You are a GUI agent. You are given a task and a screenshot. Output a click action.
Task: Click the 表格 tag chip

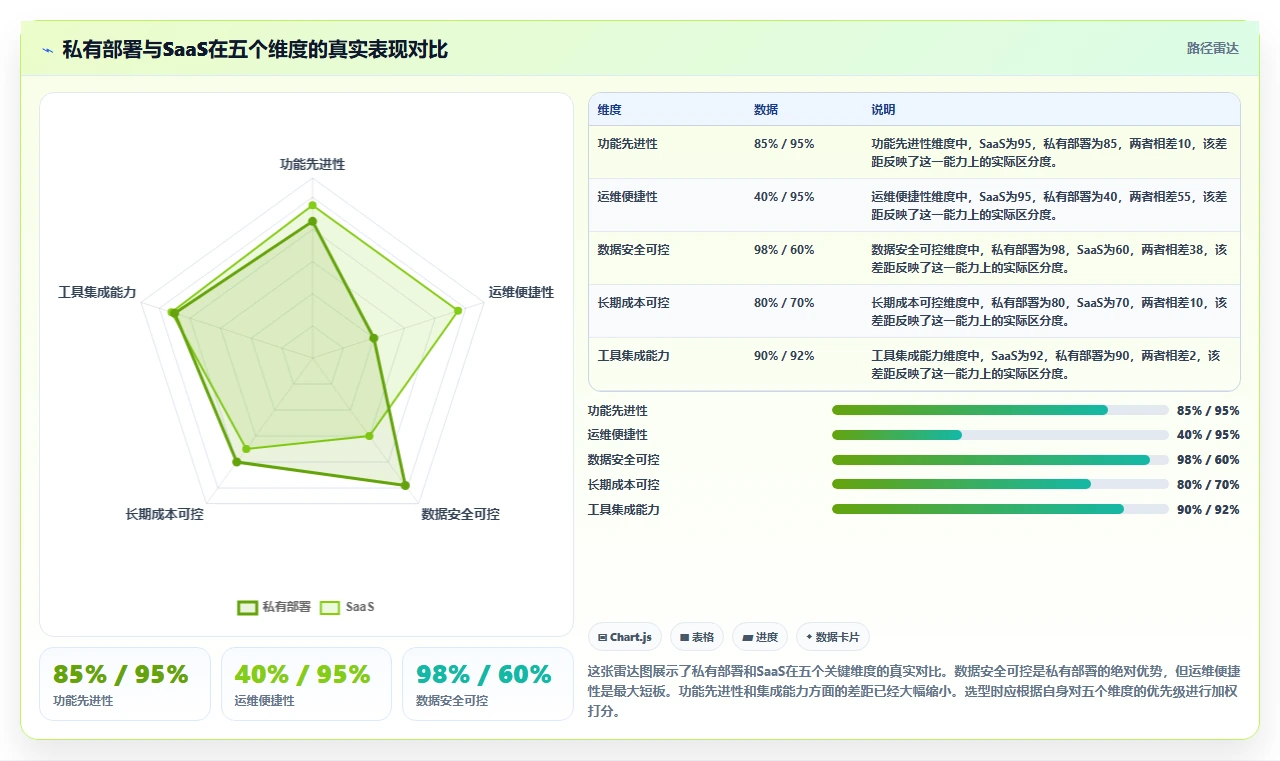point(697,637)
